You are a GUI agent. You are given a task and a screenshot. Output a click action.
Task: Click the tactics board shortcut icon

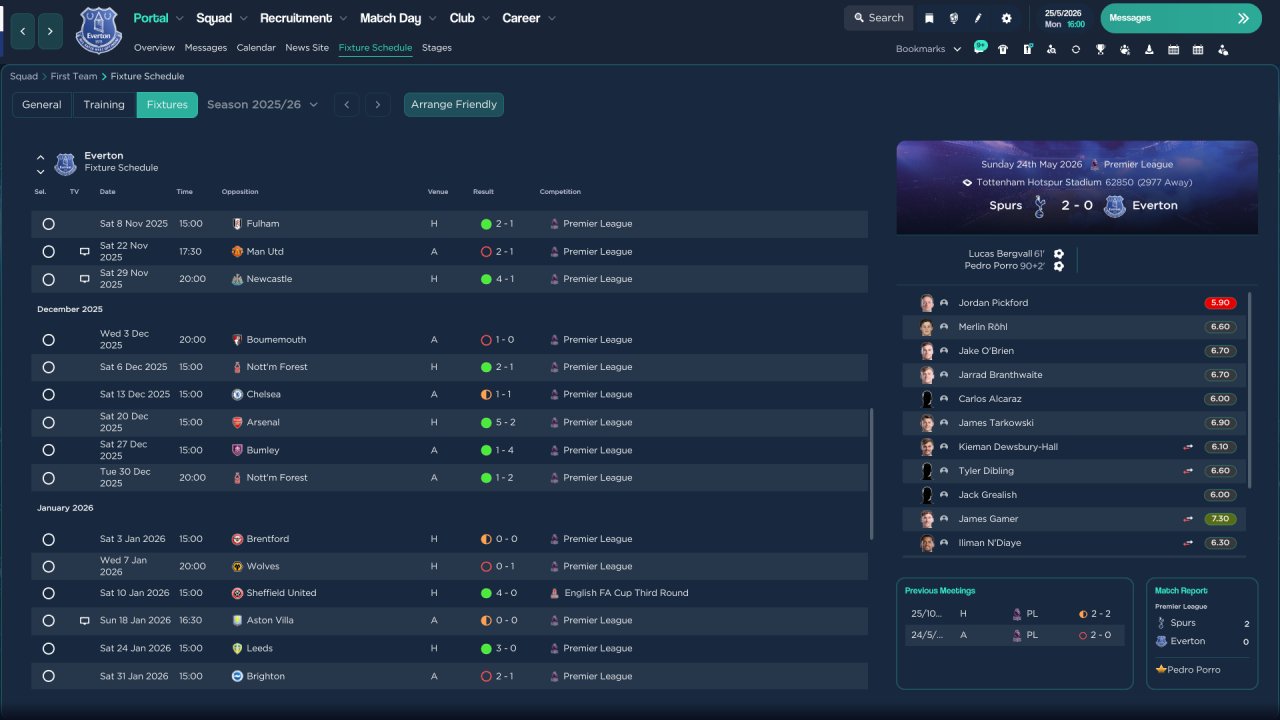point(1027,49)
